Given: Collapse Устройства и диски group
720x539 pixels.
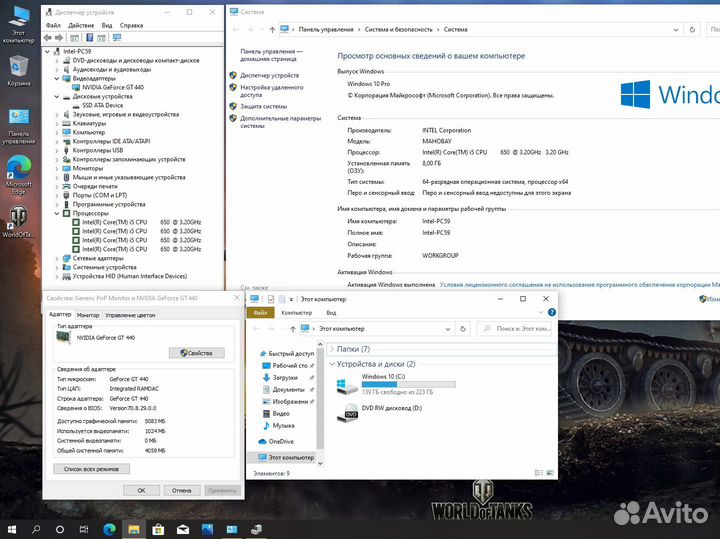Looking at the screenshot, I should [x=332, y=364].
